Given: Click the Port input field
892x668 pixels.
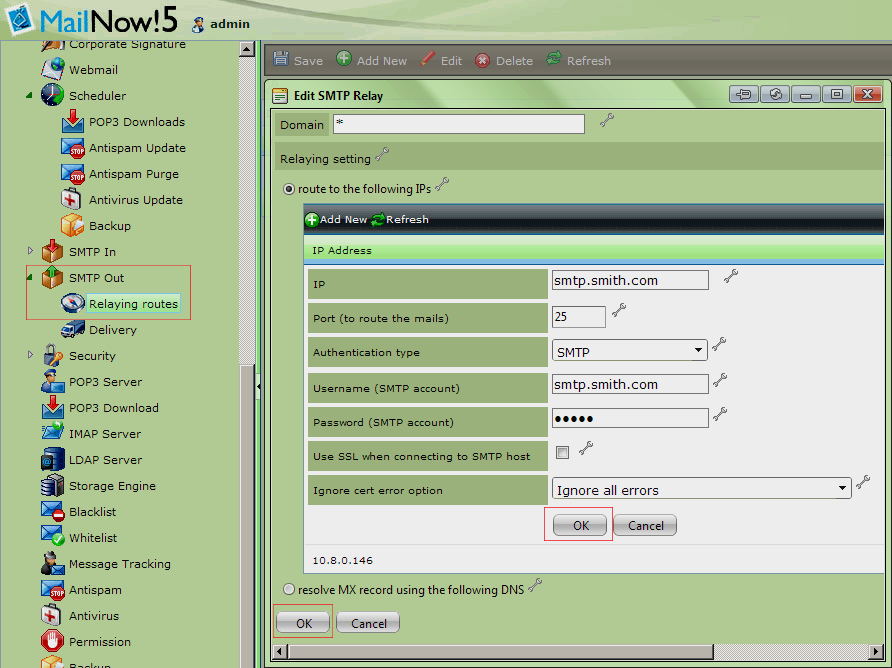Looking at the screenshot, I should pos(579,316).
